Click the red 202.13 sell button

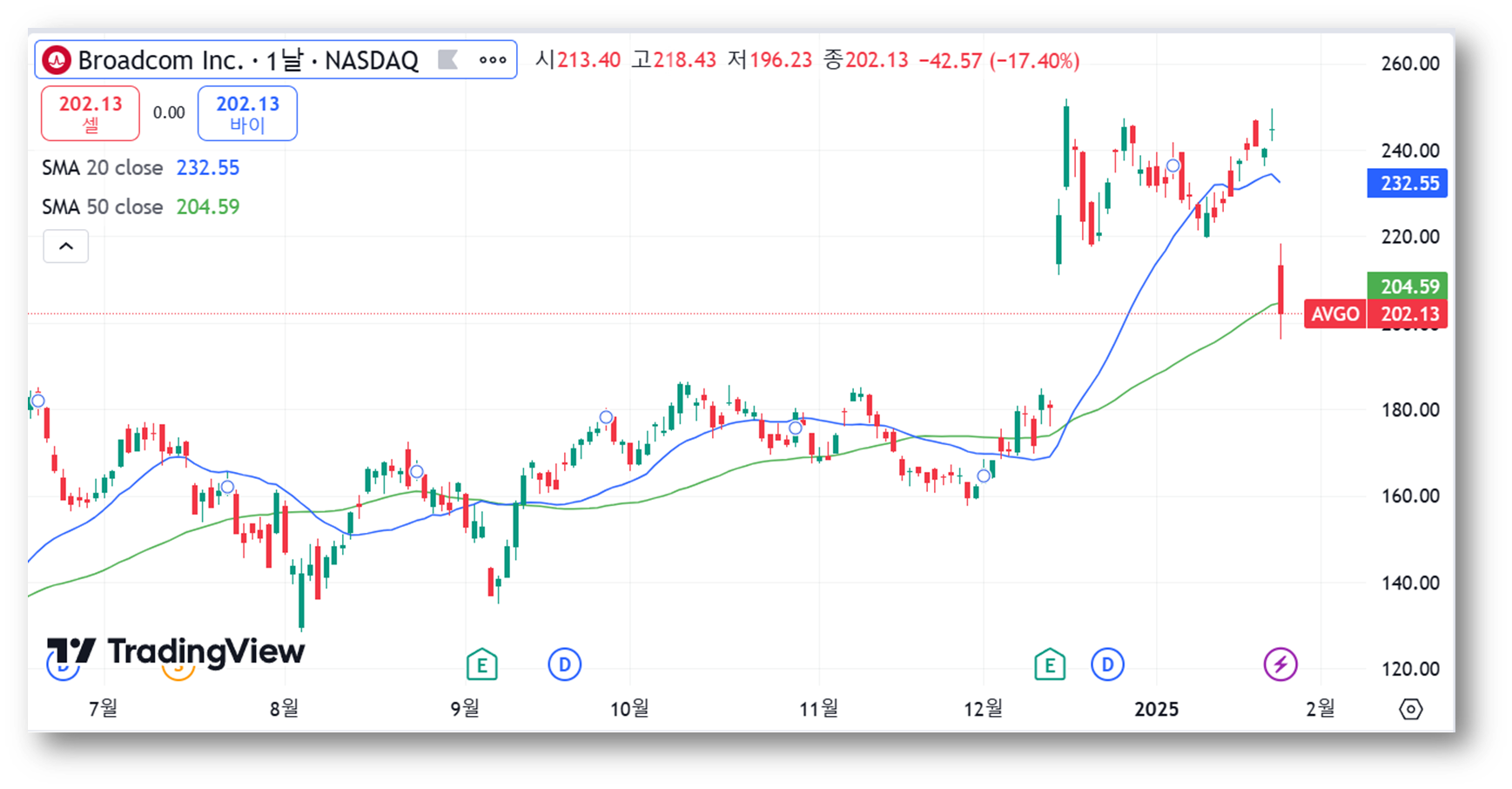[91, 113]
